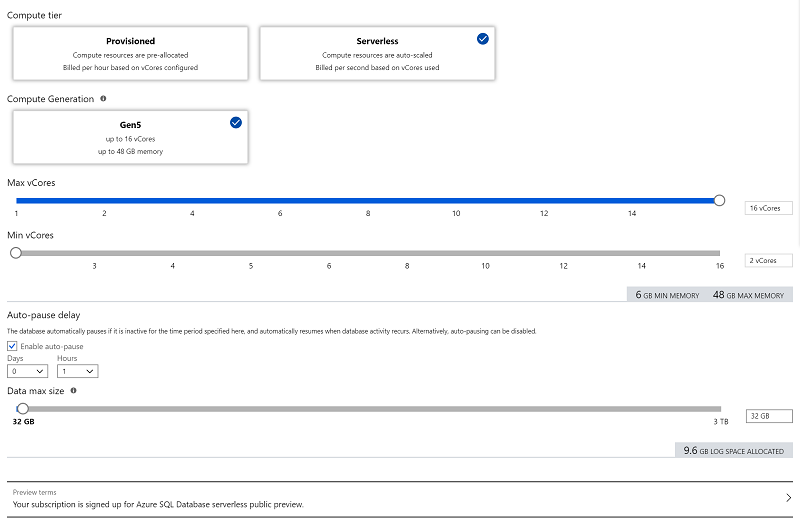Image resolution: width=800 pixels, height=528 pixels.
Task: Click the Data max size info icon
Action: [x=73, y=391]
